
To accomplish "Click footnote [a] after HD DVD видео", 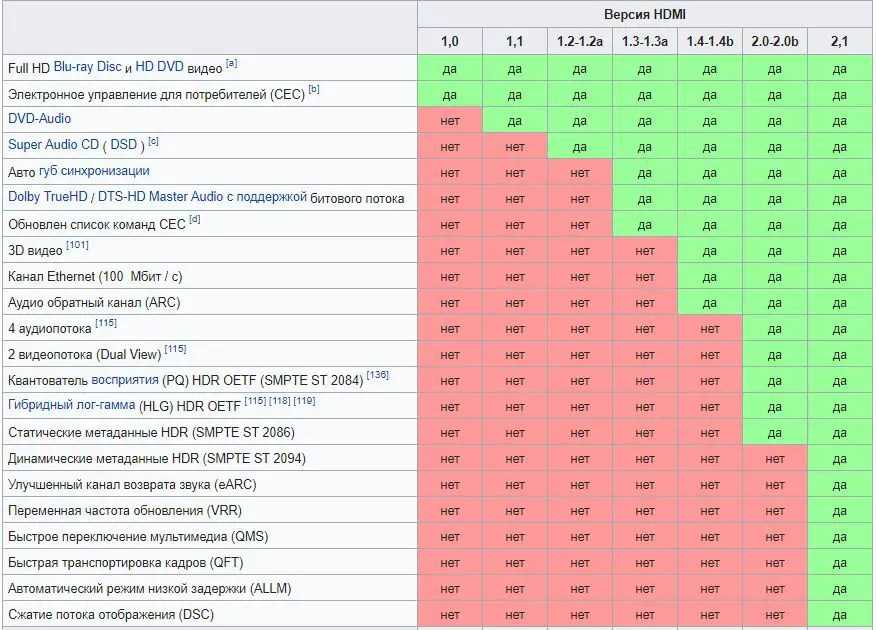I will (x=231, y=63).
